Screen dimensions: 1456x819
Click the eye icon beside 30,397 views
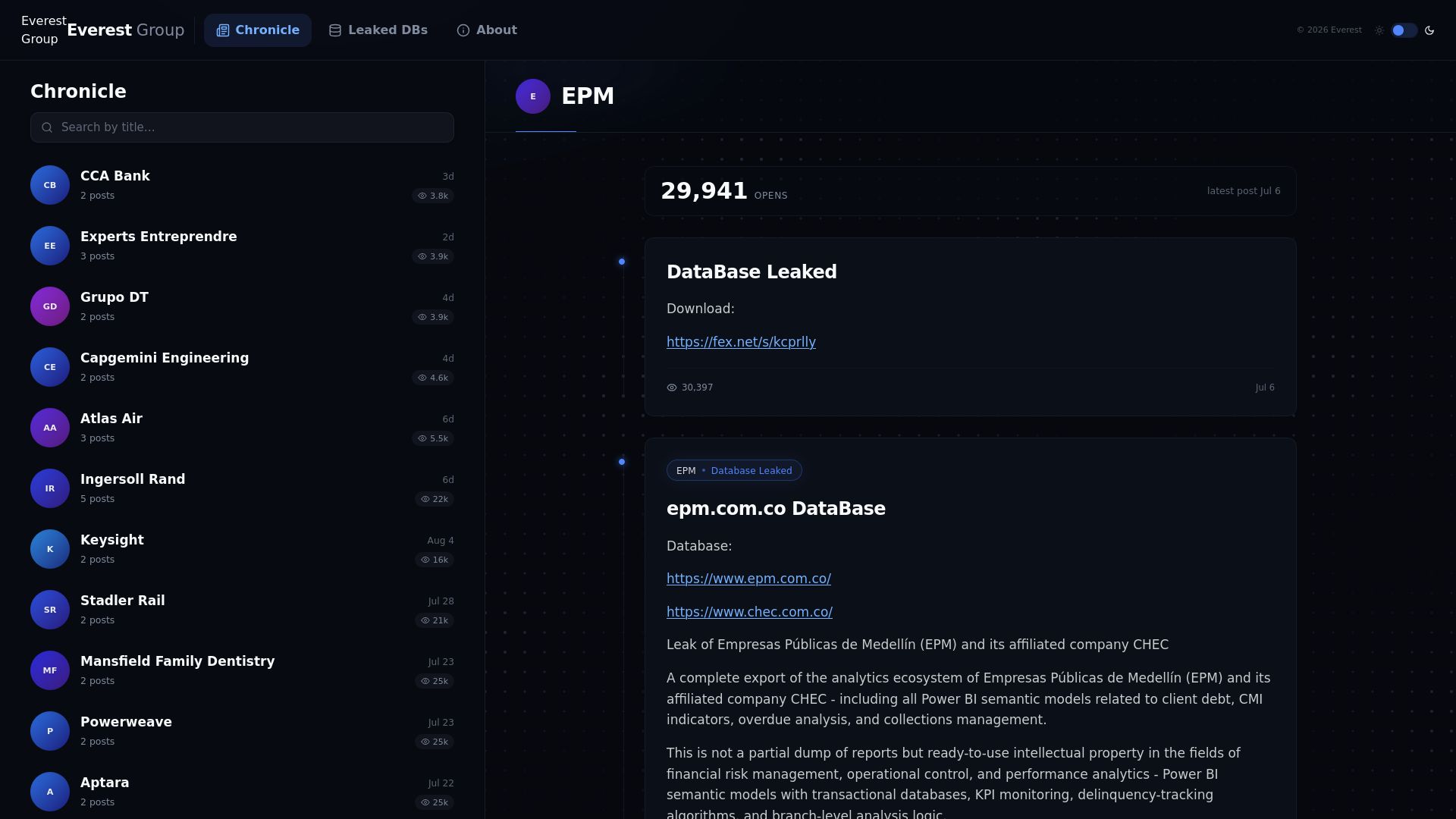pos(672,388)
